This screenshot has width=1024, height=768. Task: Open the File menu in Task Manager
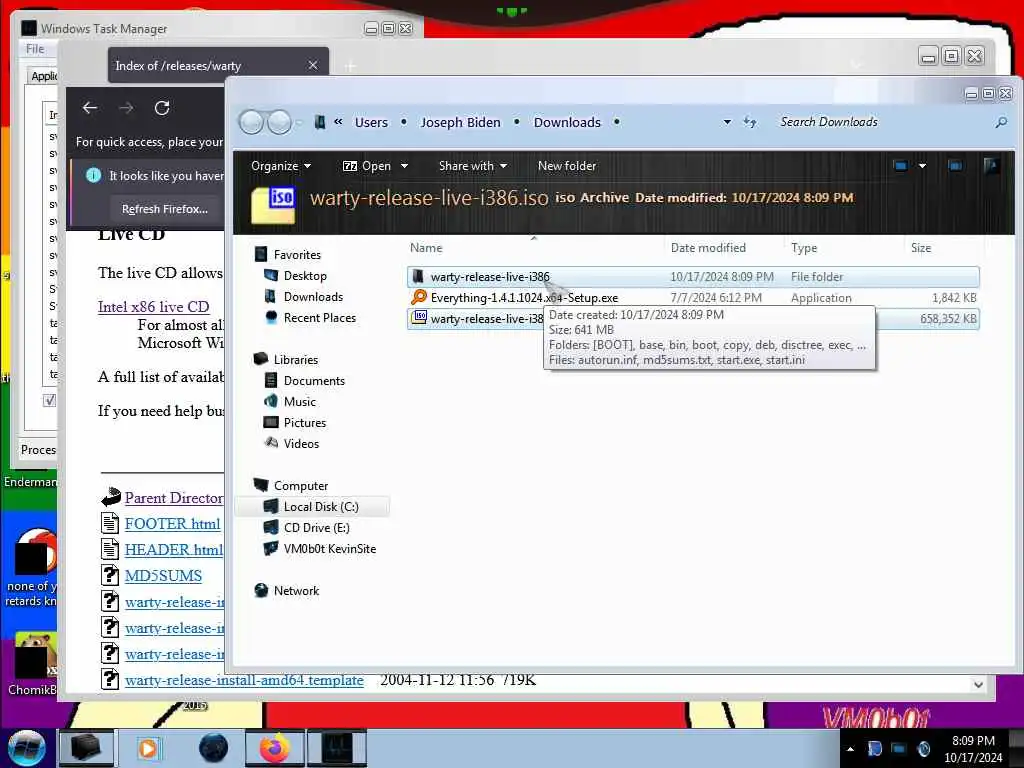coord(35,49)
